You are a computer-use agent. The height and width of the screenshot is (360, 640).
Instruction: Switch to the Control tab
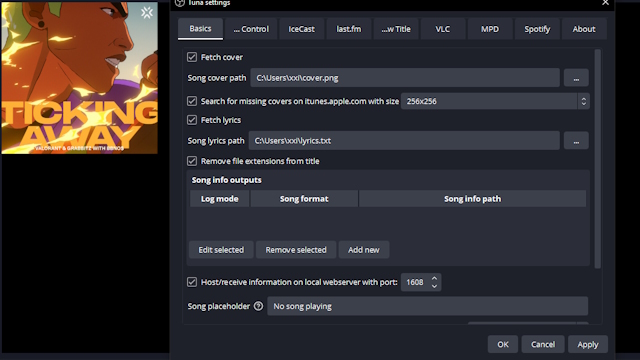(251, 29)
